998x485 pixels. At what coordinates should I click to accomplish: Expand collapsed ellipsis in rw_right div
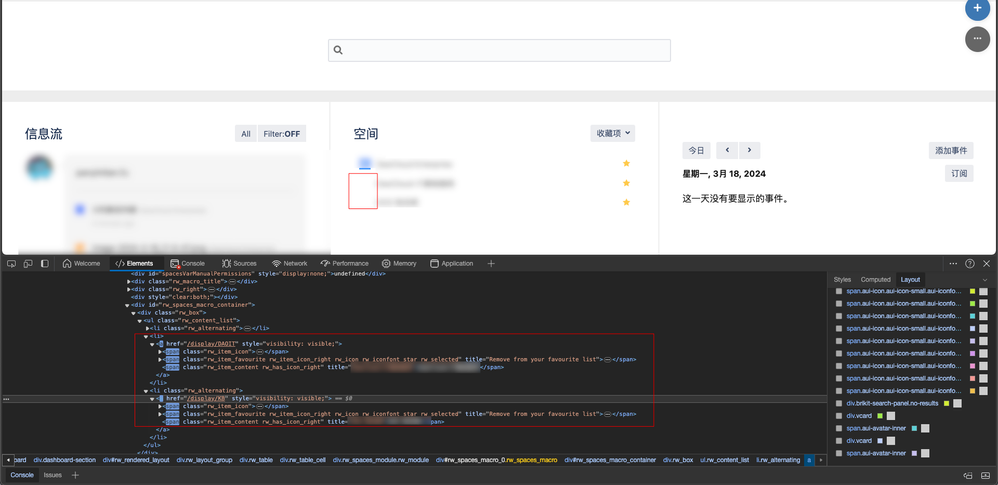pyautogui.click(x=211, y=289)
